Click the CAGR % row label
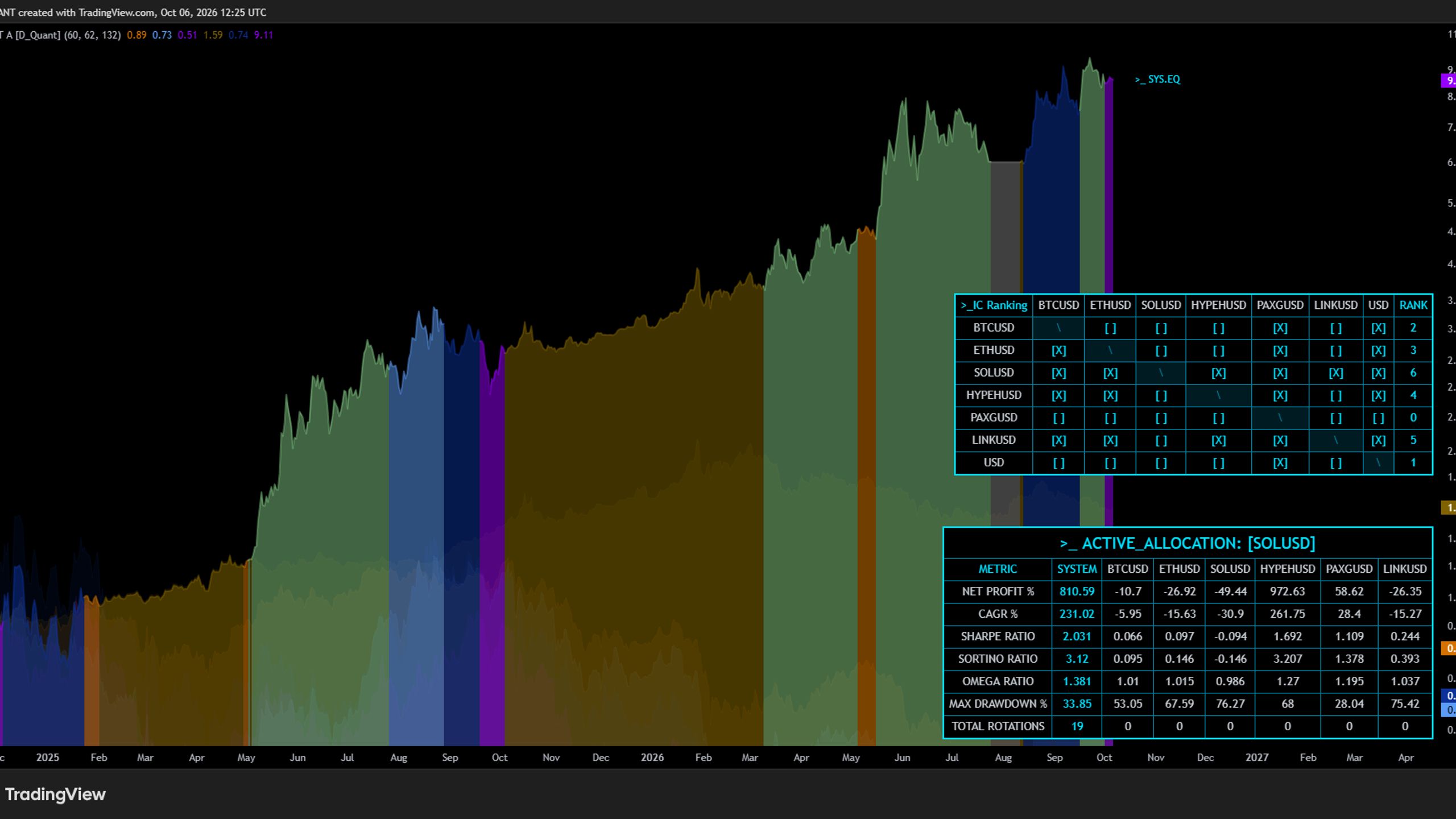This screenshot has width=1456, height=819. coord(998,614)
